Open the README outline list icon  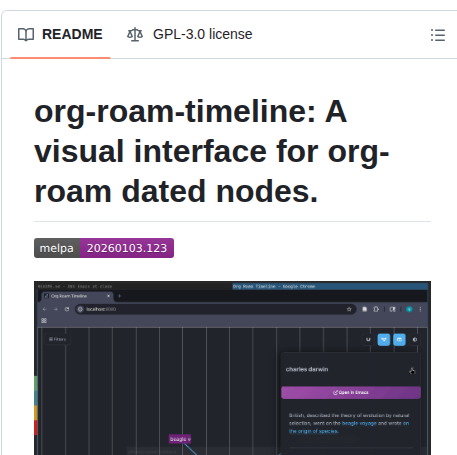(438, 35)
